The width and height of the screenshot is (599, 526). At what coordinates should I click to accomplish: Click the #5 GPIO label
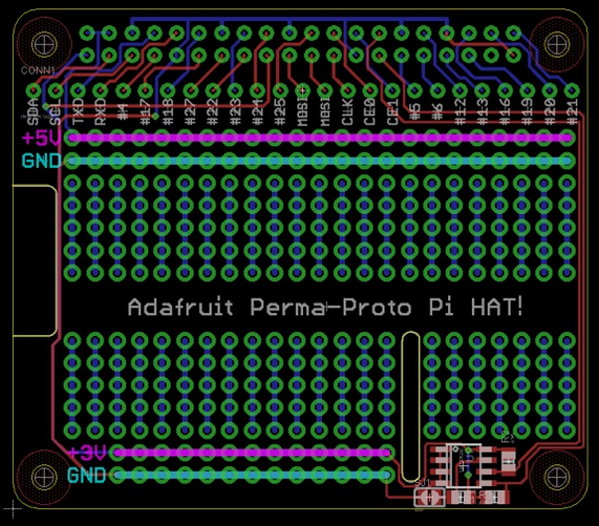pyautogui.click(x=415, y=112)
